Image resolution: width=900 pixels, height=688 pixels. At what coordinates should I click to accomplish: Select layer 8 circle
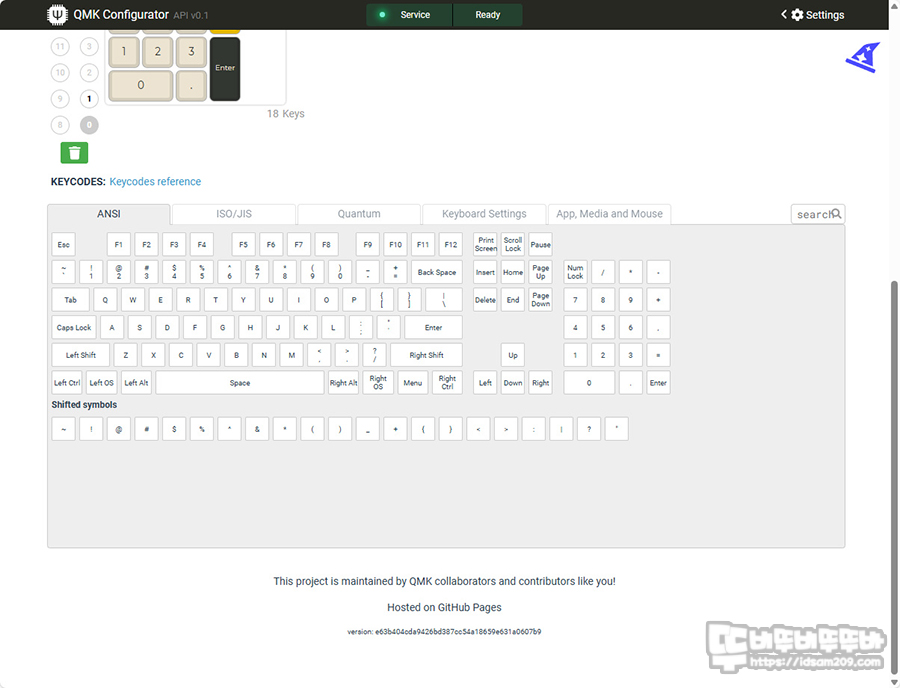(x=60, y=125)
